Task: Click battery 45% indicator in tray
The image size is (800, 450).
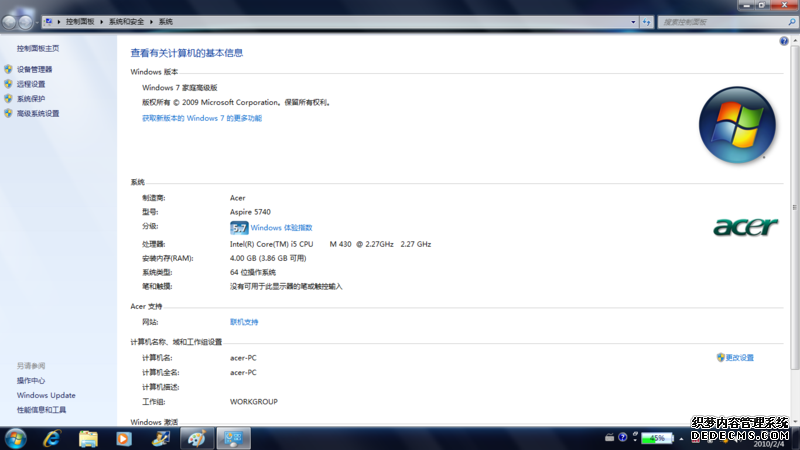Action: [658, 438]
